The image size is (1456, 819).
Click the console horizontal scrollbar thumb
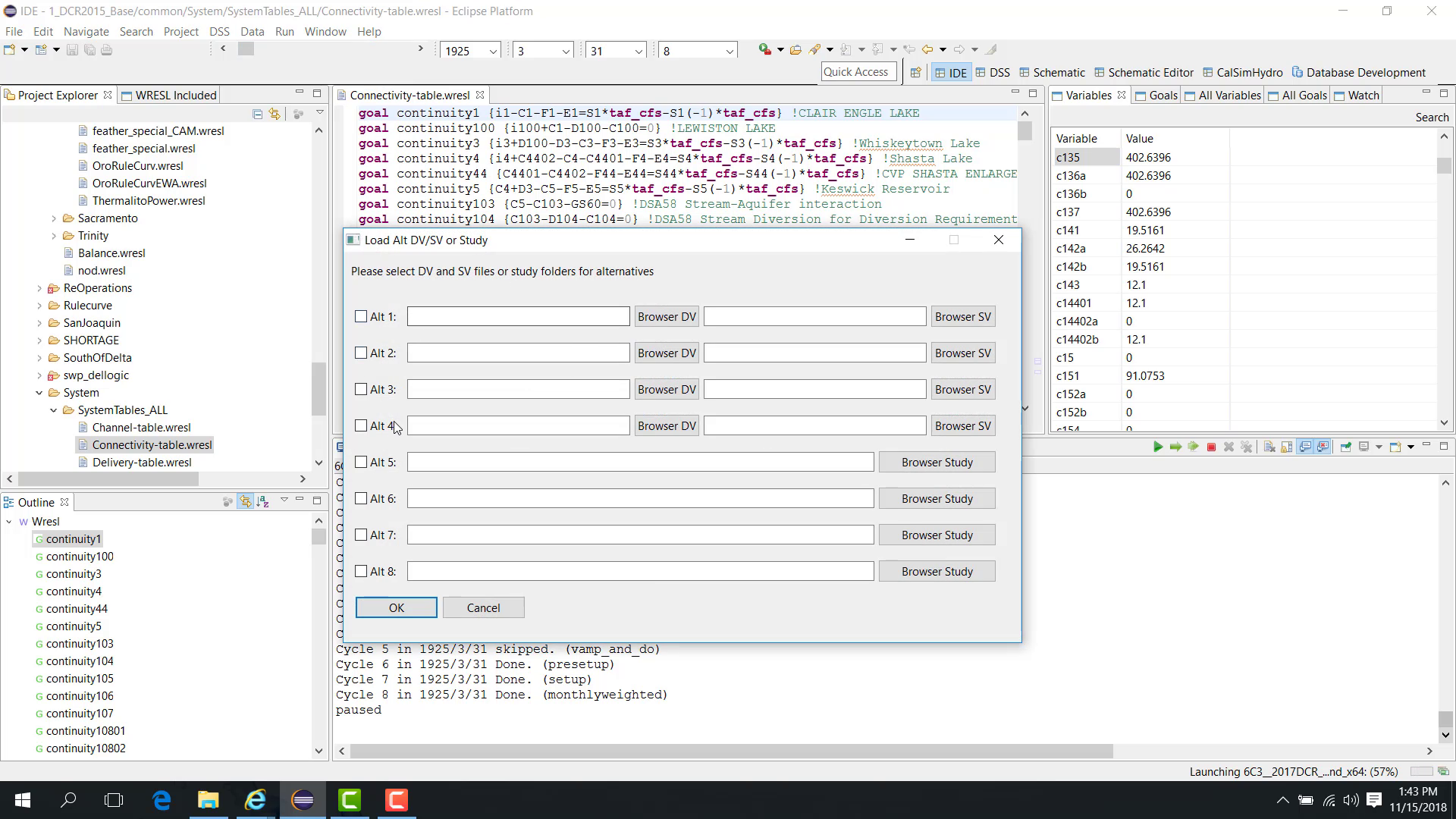(731, 751)
